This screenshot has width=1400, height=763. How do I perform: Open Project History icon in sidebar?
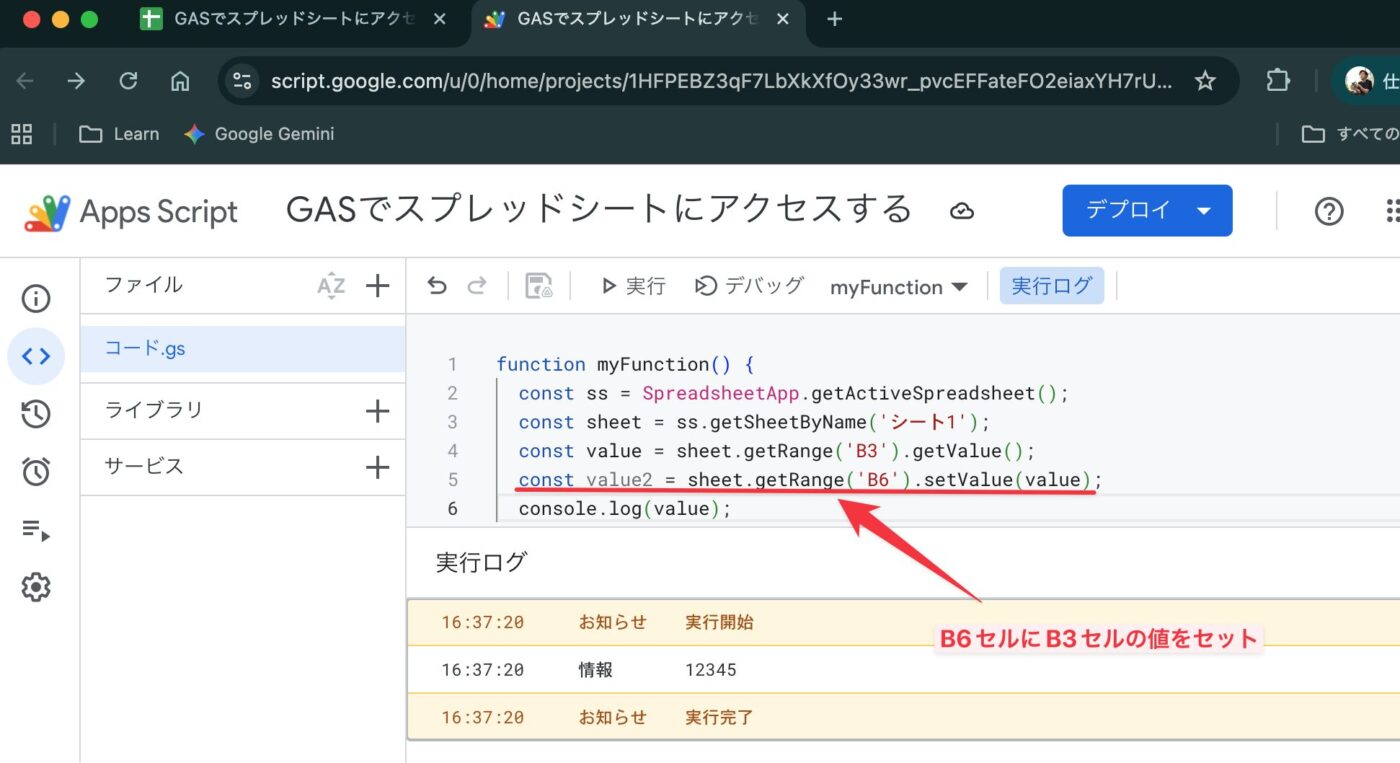point(36,414)
